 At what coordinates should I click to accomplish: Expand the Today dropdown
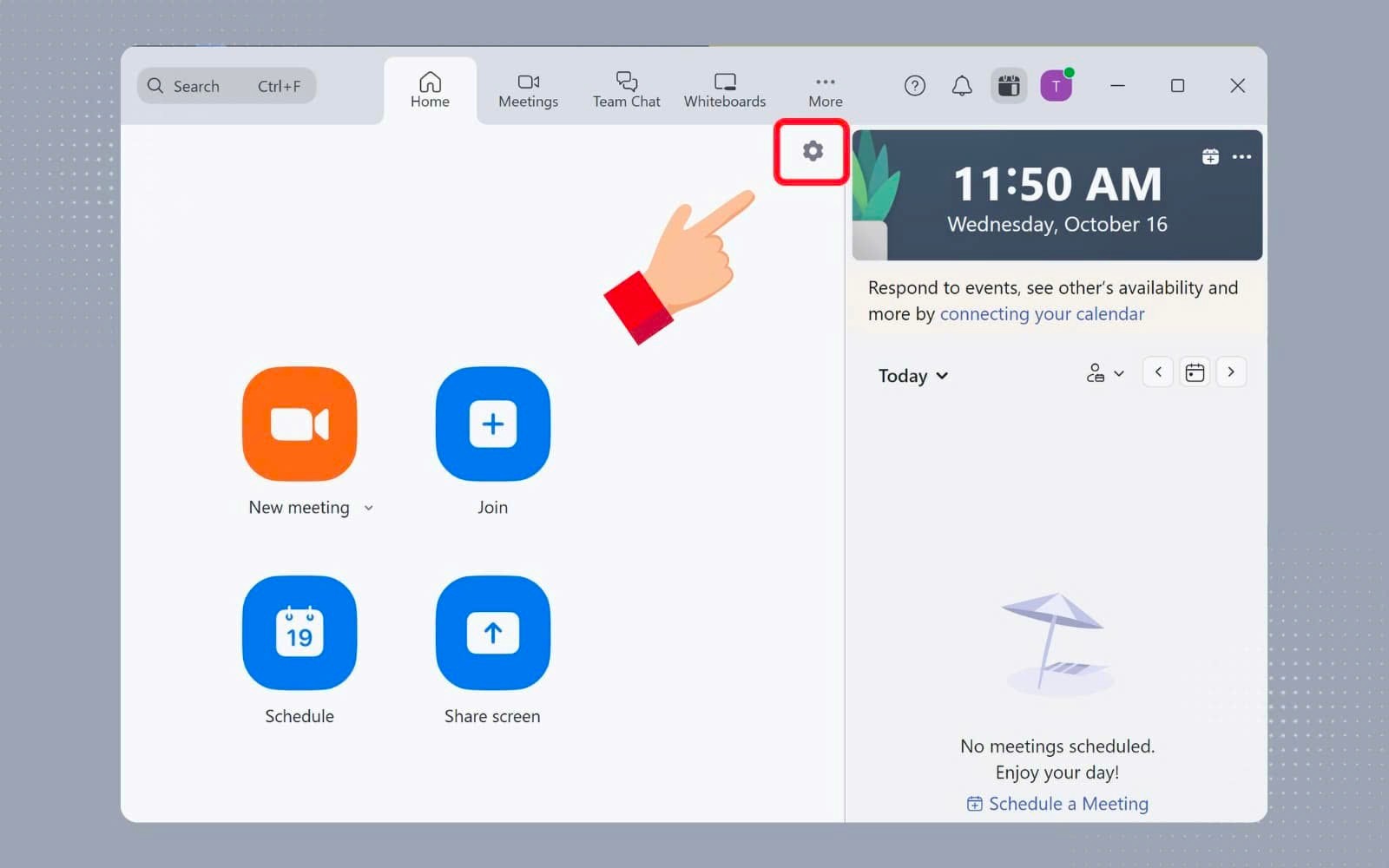coord(913,376)
